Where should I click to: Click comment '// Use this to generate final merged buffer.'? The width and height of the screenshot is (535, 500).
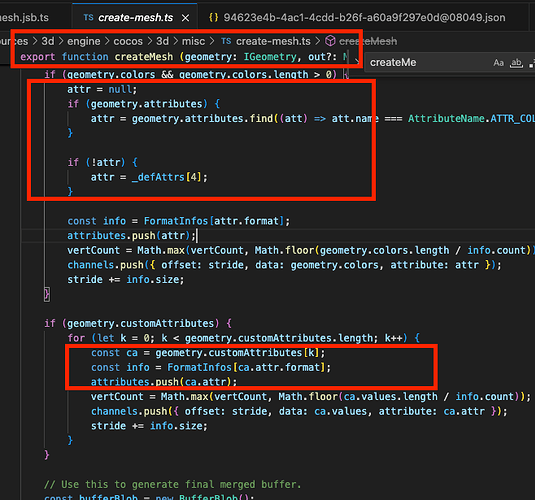click(173, 484)
